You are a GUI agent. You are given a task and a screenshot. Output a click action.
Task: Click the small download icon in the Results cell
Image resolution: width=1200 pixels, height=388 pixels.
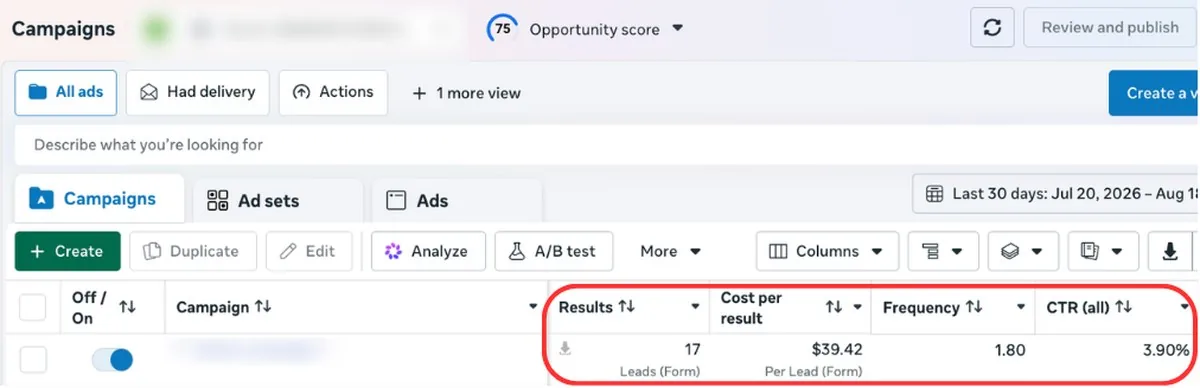point(565,349)
